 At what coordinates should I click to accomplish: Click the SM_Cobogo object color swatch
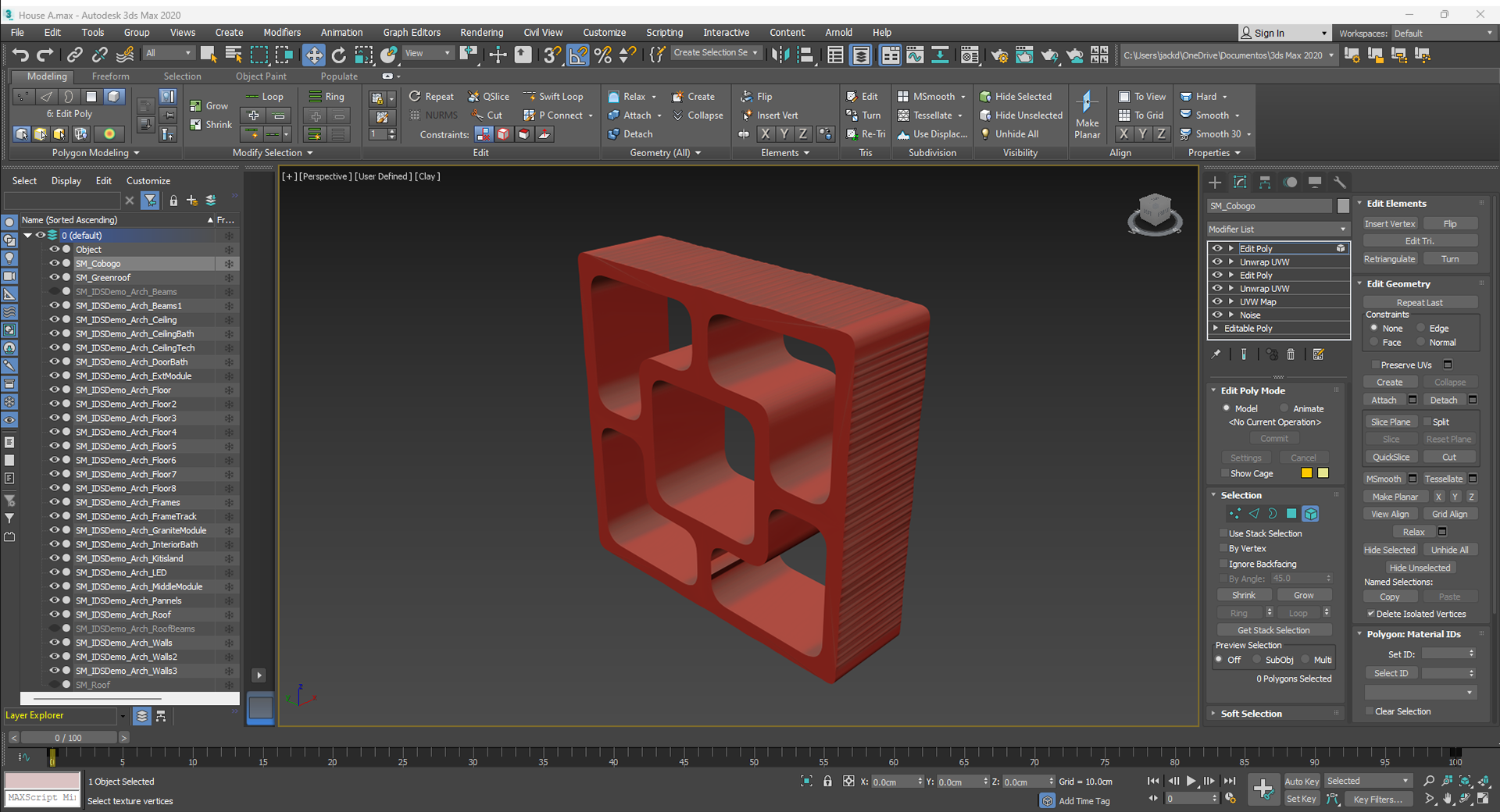(1343, 206)
